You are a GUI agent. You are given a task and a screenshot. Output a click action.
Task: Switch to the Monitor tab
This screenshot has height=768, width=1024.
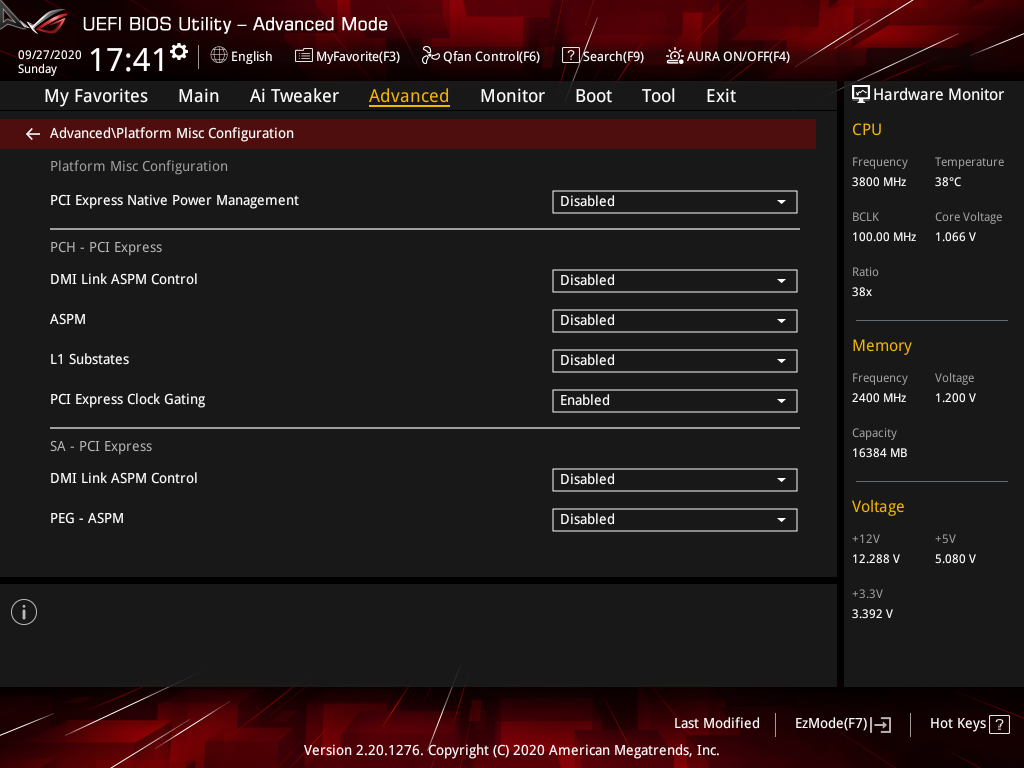(x=512, y=96)
